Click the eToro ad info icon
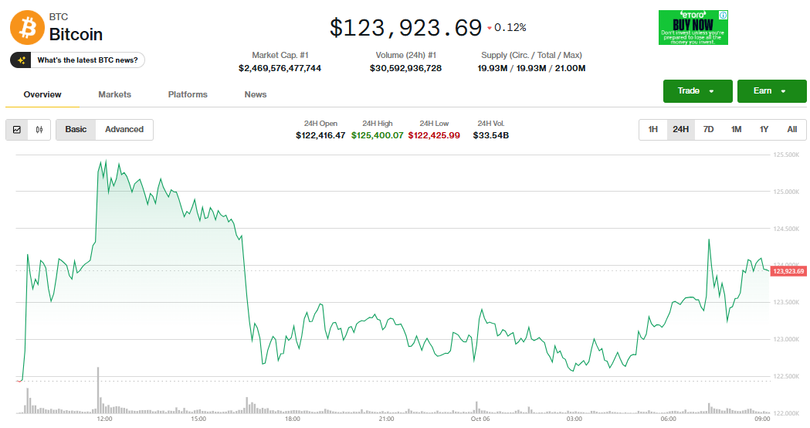 pos(723,15)
